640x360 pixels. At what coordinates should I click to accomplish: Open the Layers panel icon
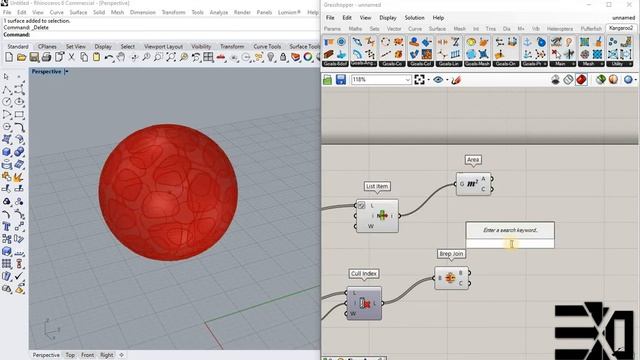coord(296,58)
